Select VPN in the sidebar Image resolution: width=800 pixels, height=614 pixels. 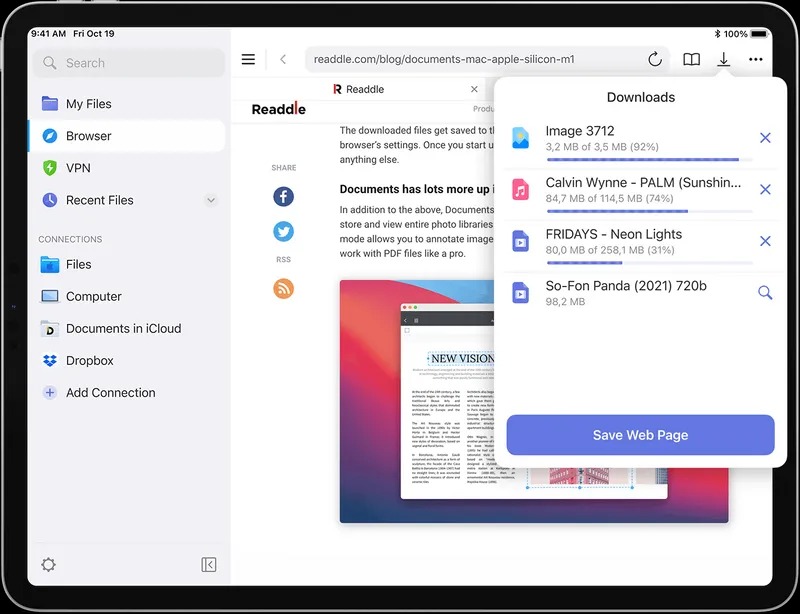[x=78, y=168]
